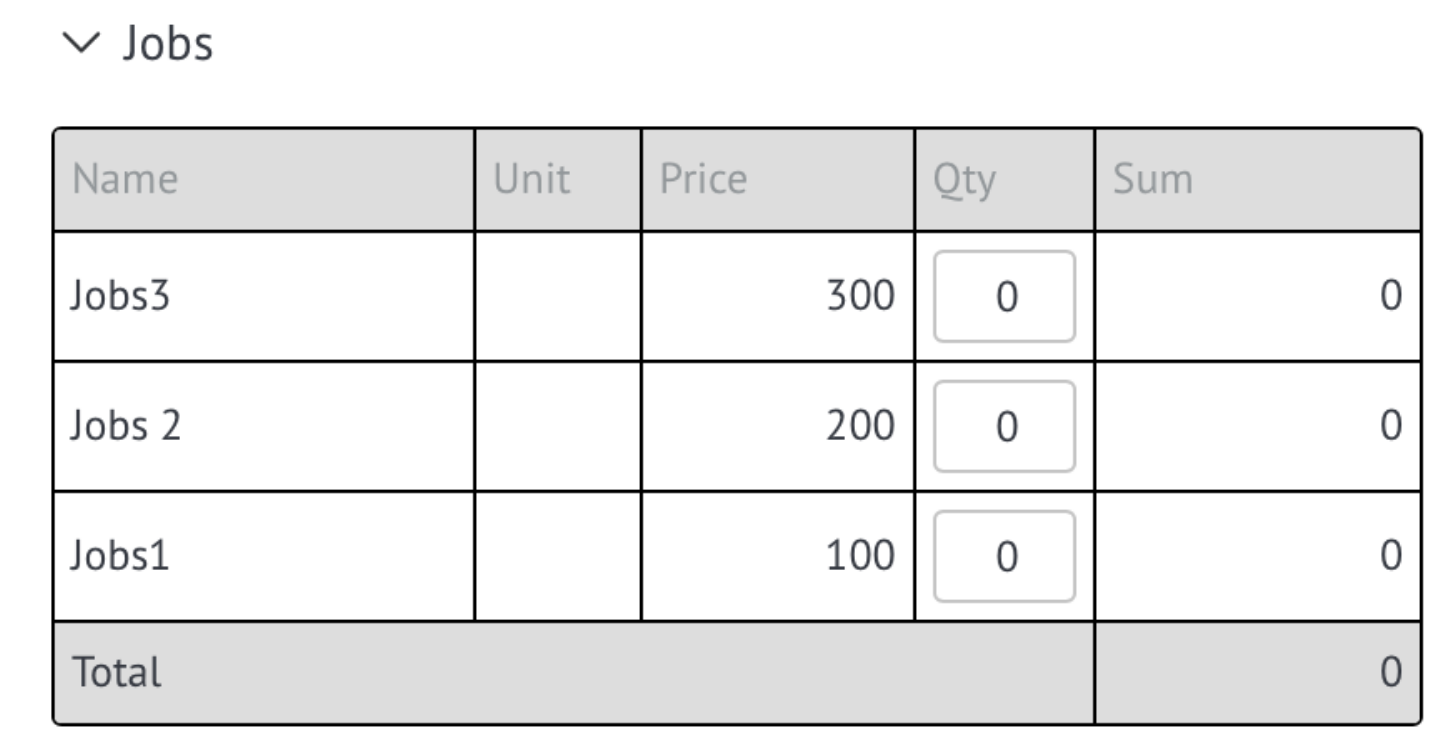1446x752 pixels.
Task: Select the Sum column header
Action: (x=1258, y=180)
